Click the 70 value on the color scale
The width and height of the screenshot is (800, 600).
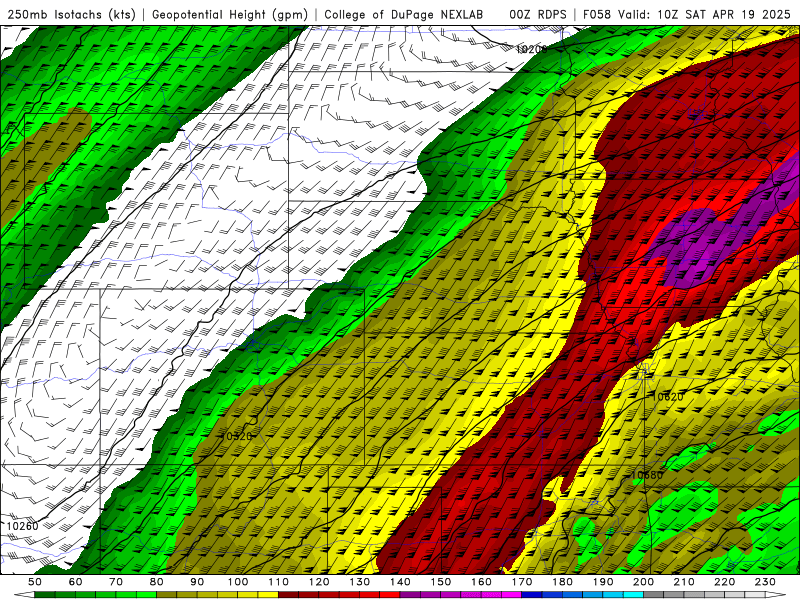pyautogui.click(x=116, y=582)
